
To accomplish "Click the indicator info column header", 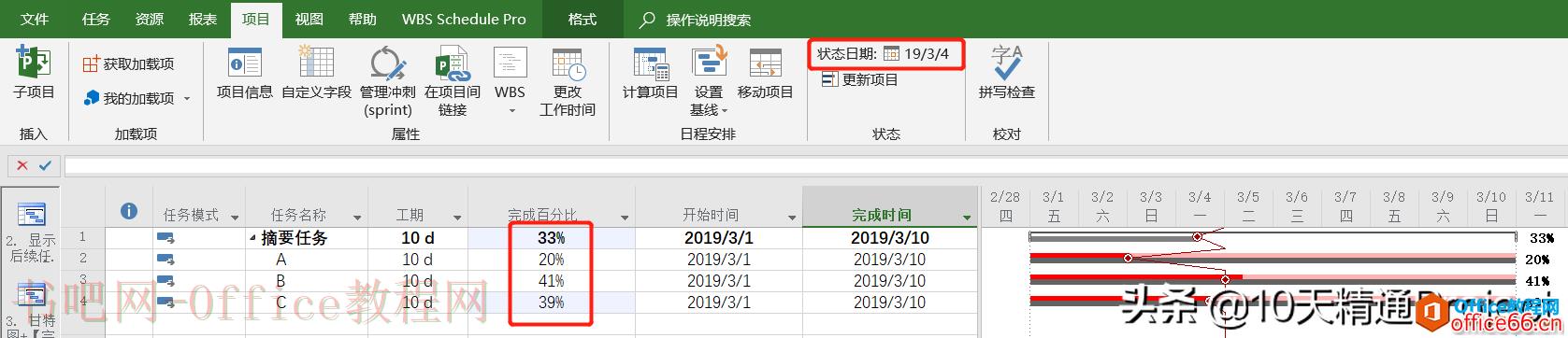I will click(129, 211).
